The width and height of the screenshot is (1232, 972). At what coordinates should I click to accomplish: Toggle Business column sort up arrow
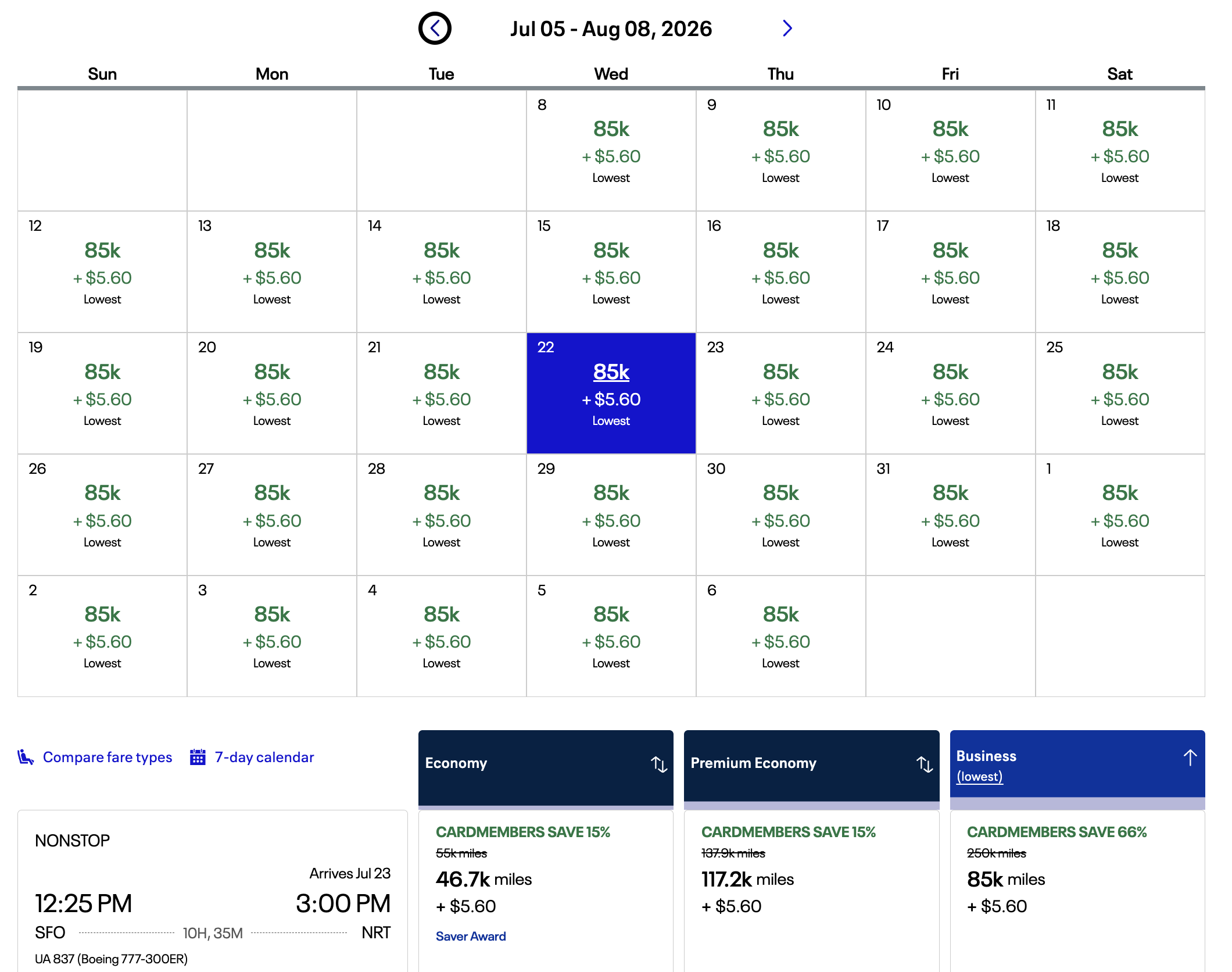1190,757
